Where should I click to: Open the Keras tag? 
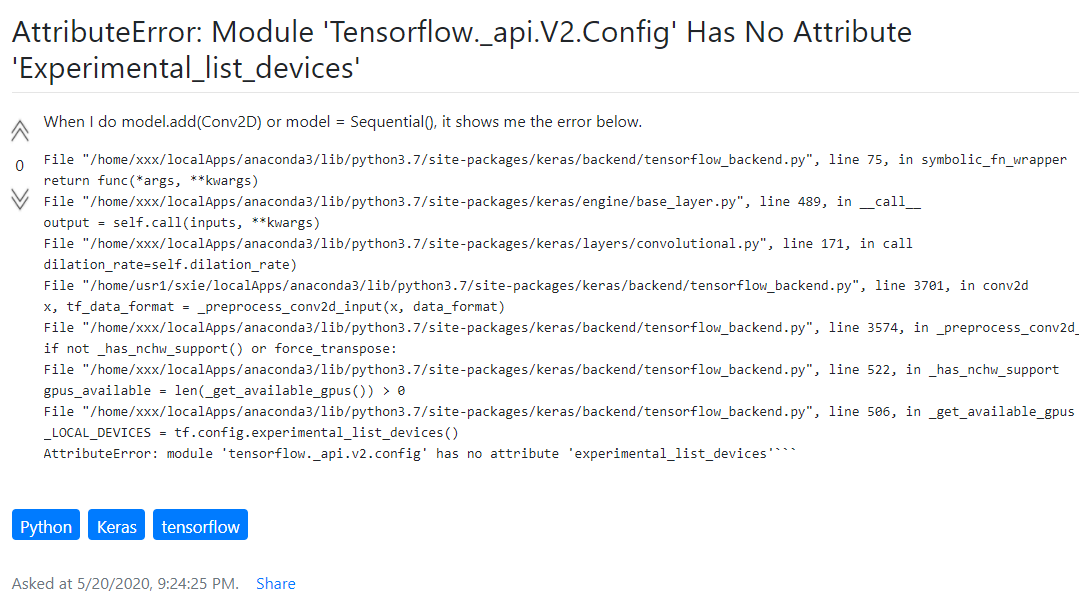(116, 526)
